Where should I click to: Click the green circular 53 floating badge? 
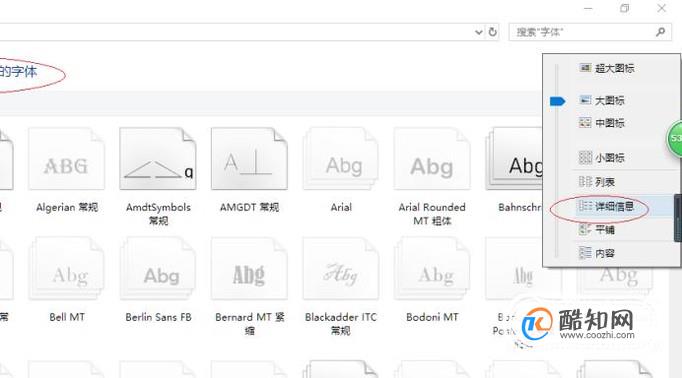(x=675, y=139)
